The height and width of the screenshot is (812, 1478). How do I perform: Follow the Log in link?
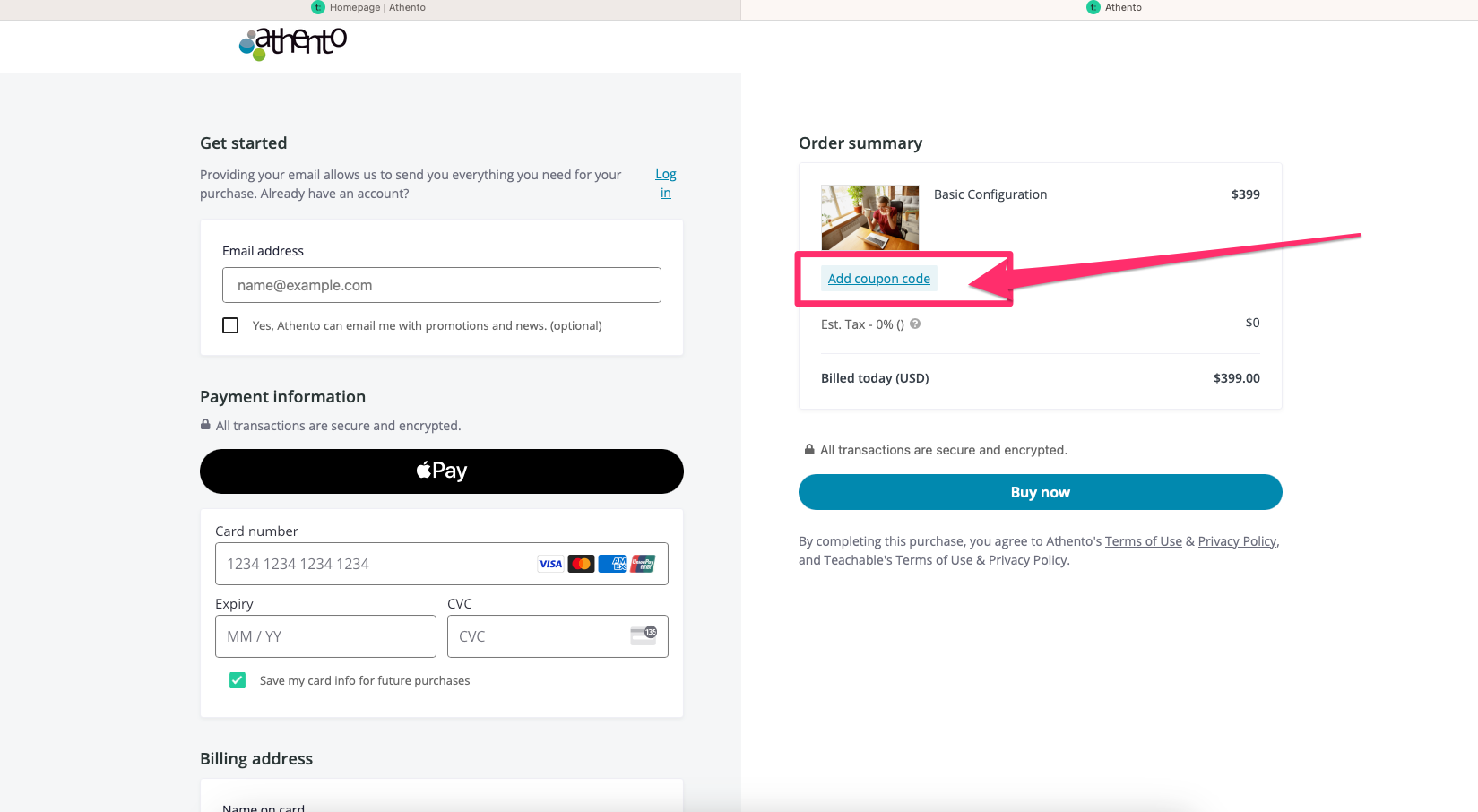click(665, 183)
